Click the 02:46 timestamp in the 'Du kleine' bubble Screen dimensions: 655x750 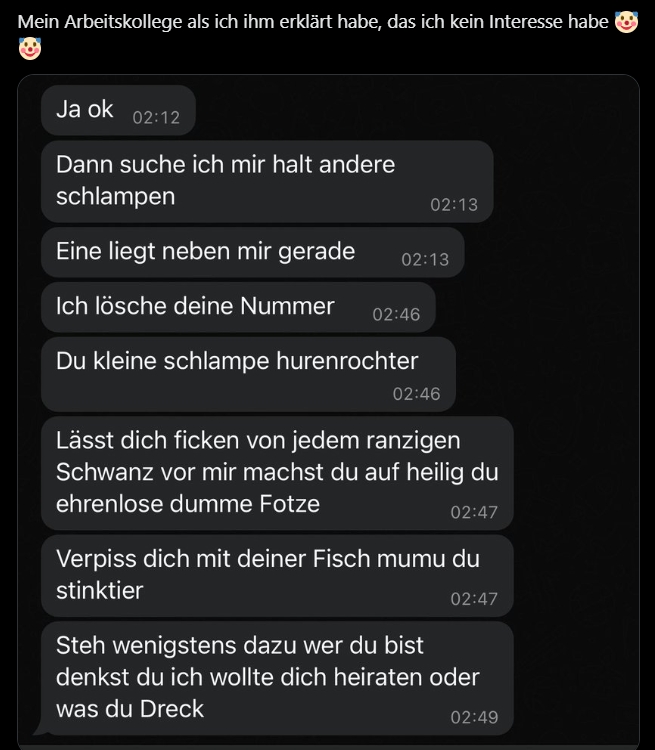[416, 394]
